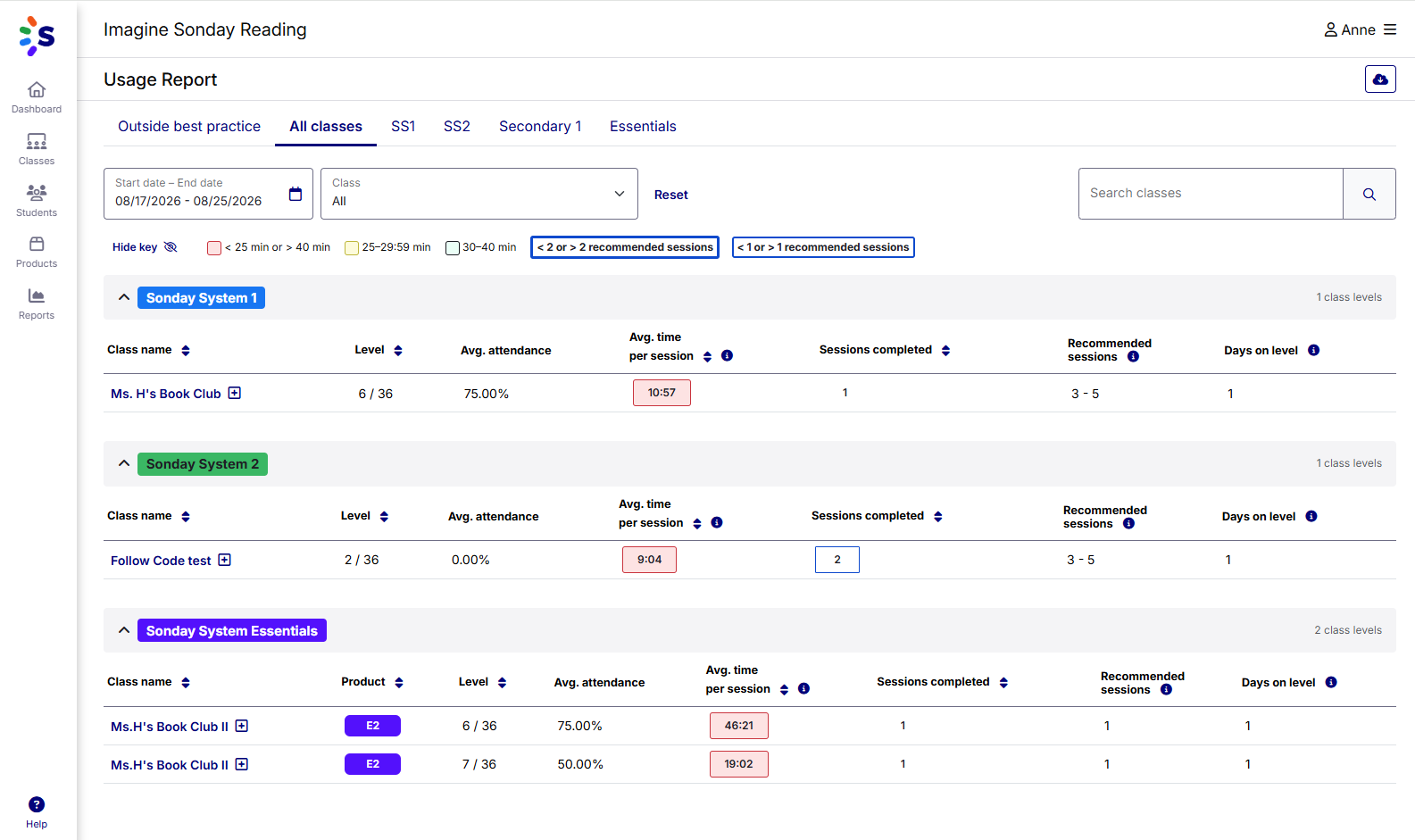Open the Follow Code test class link

pos(161,561)
